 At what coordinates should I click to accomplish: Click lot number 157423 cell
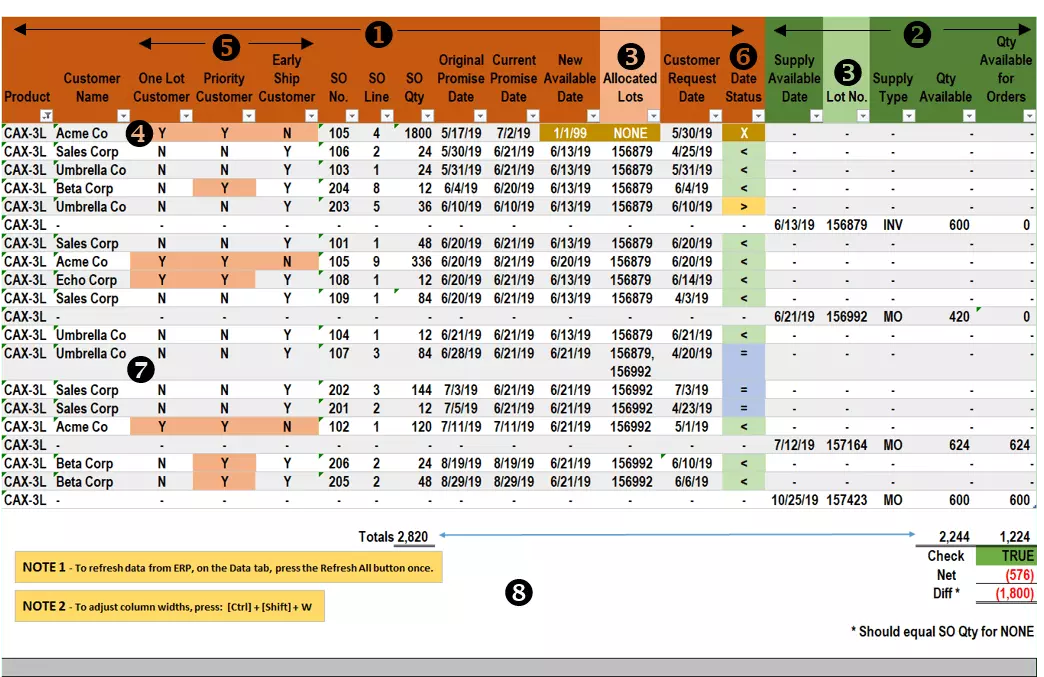(x=846, y=500)
